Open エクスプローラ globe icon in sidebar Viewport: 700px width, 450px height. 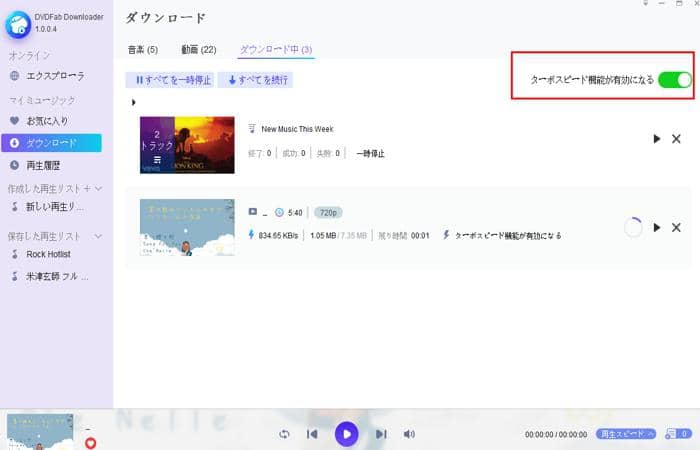[14, 76]
